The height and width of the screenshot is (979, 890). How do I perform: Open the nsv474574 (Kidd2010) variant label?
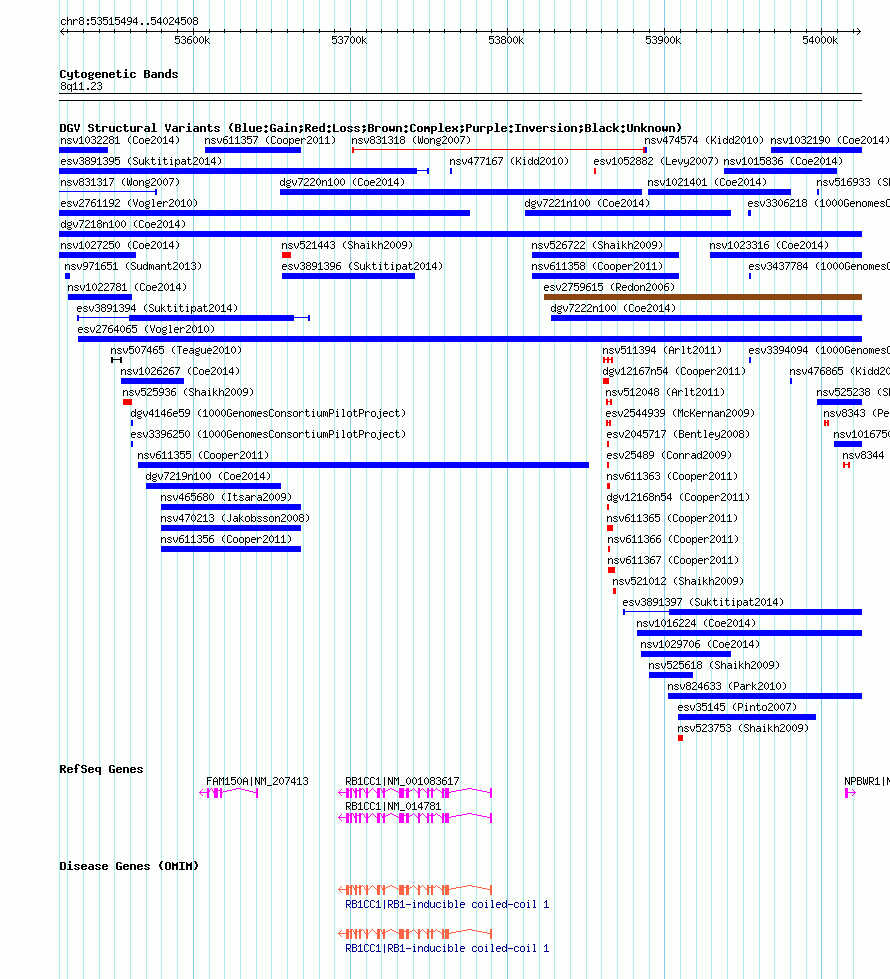pos(704,140)
